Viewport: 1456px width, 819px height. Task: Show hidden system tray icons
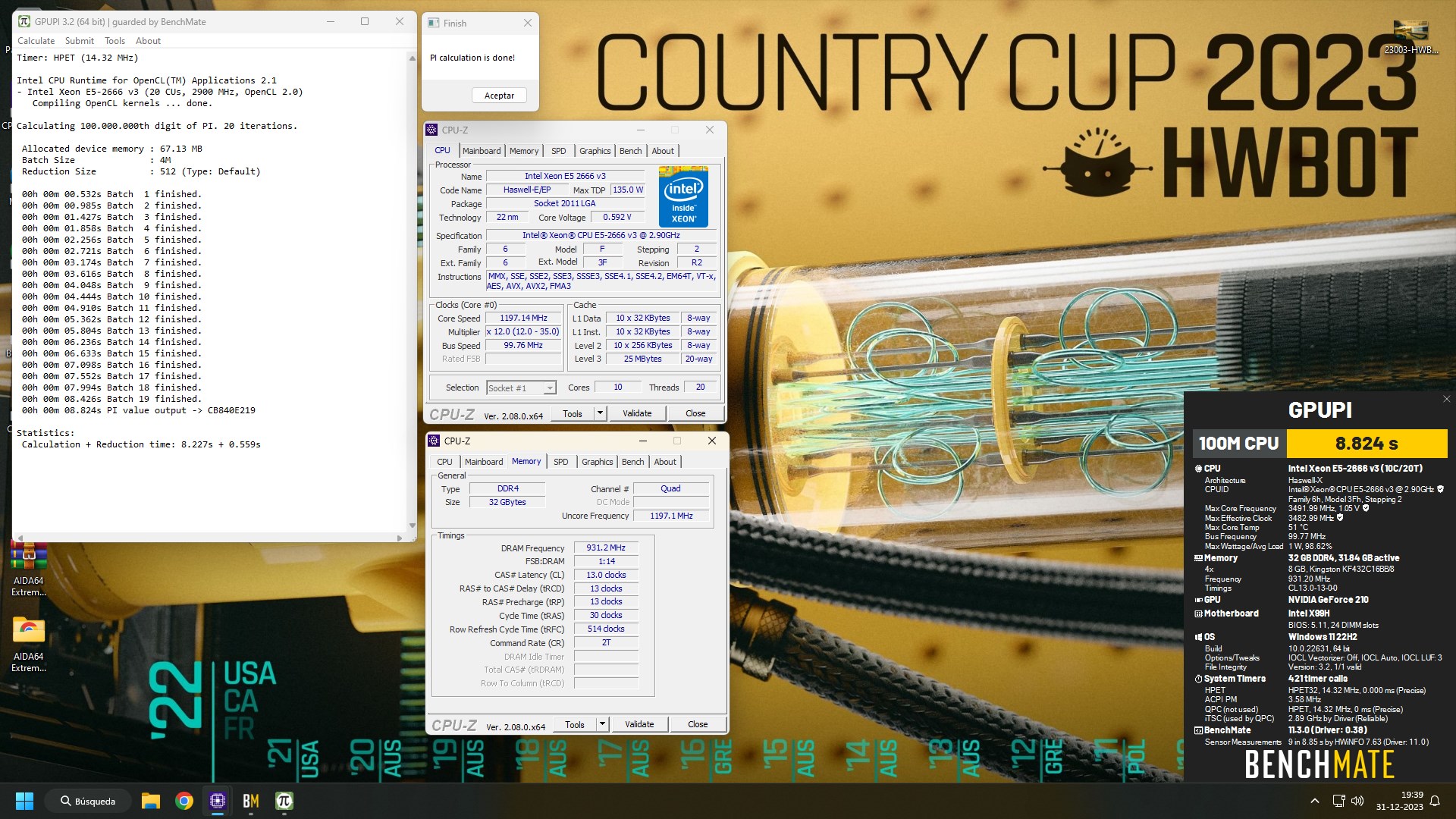point(1315,801)
